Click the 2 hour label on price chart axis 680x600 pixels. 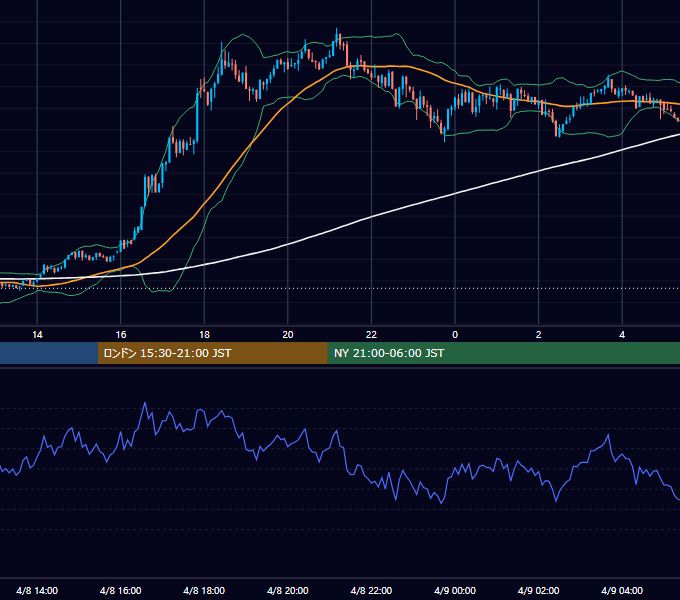click(x=539, y=335)
